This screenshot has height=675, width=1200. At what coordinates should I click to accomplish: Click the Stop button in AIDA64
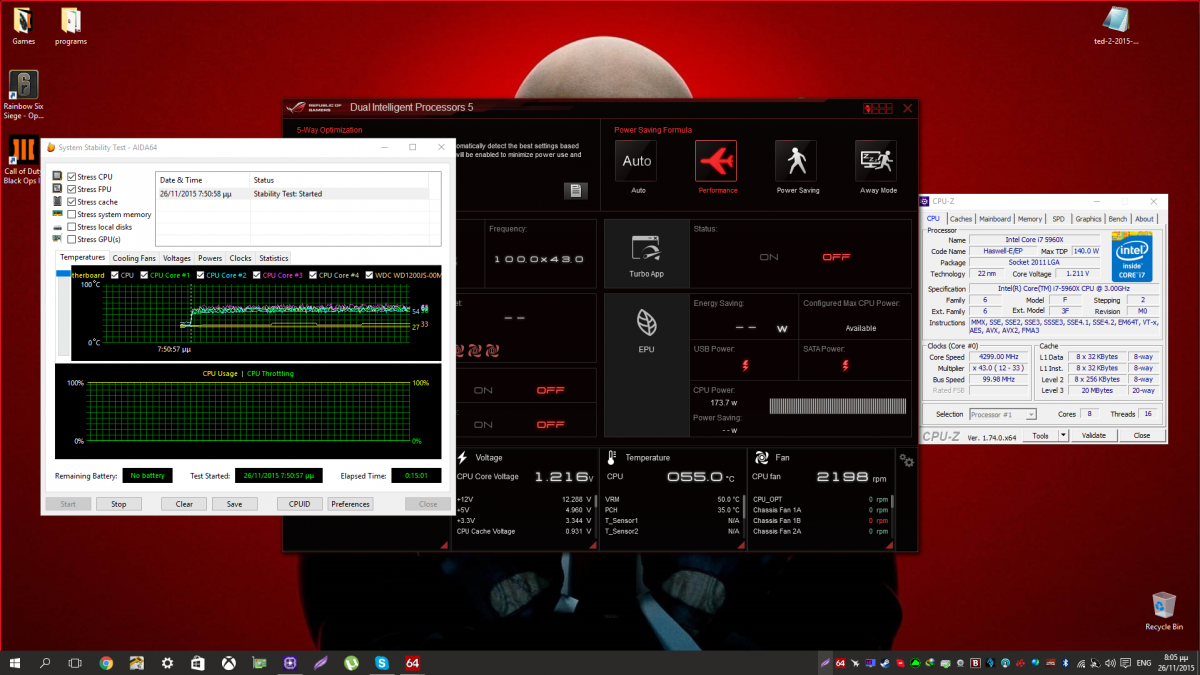point(118,504)
